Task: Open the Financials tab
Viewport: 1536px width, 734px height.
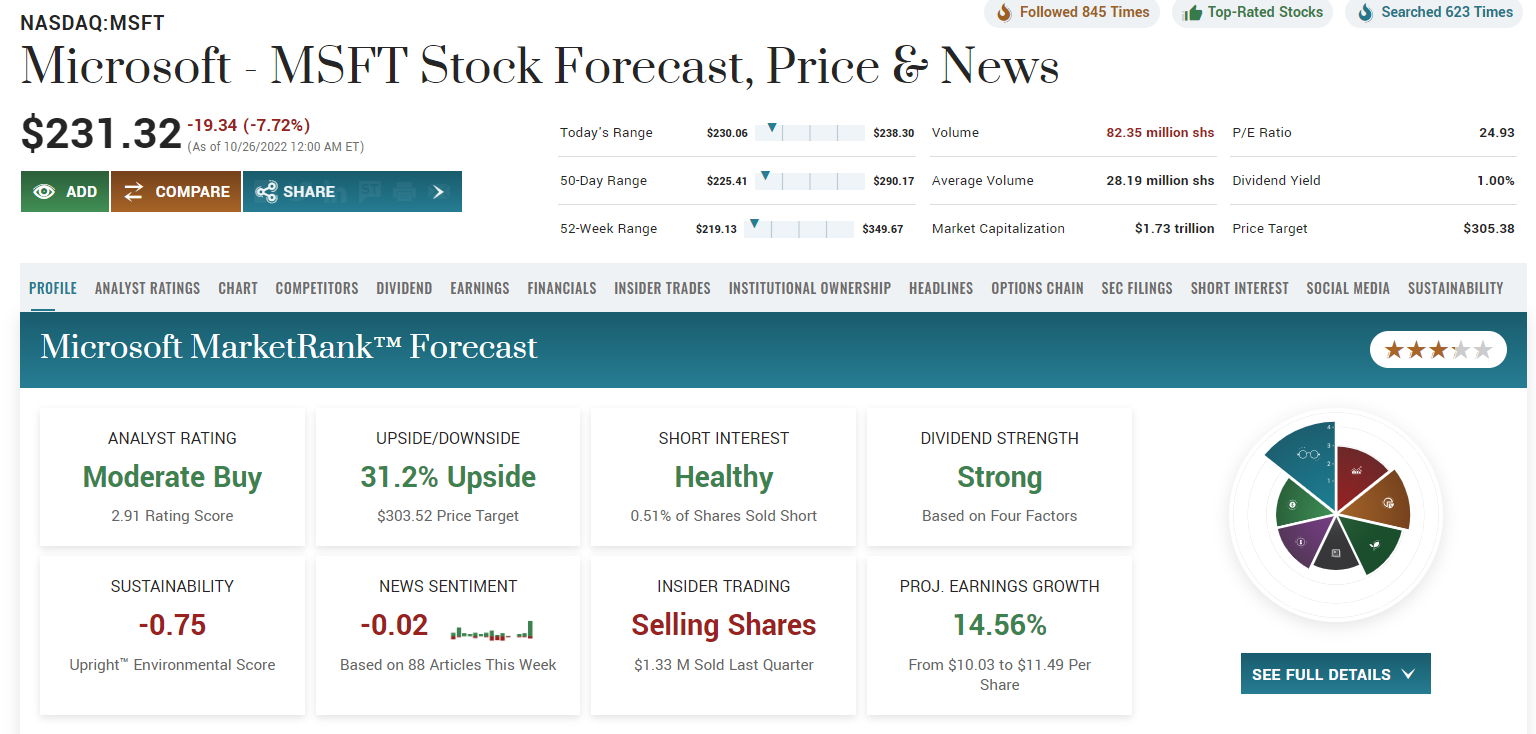Action: coord(562,288)
